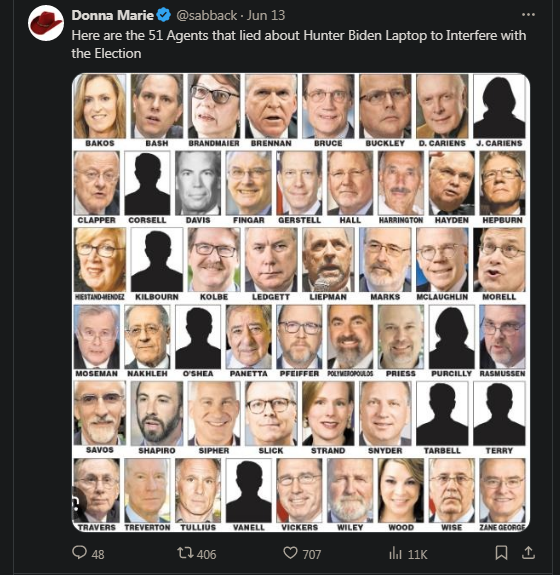Repost the tweet using the retweet icon
Screen dimensions: 560x575
tap(185, 553)
